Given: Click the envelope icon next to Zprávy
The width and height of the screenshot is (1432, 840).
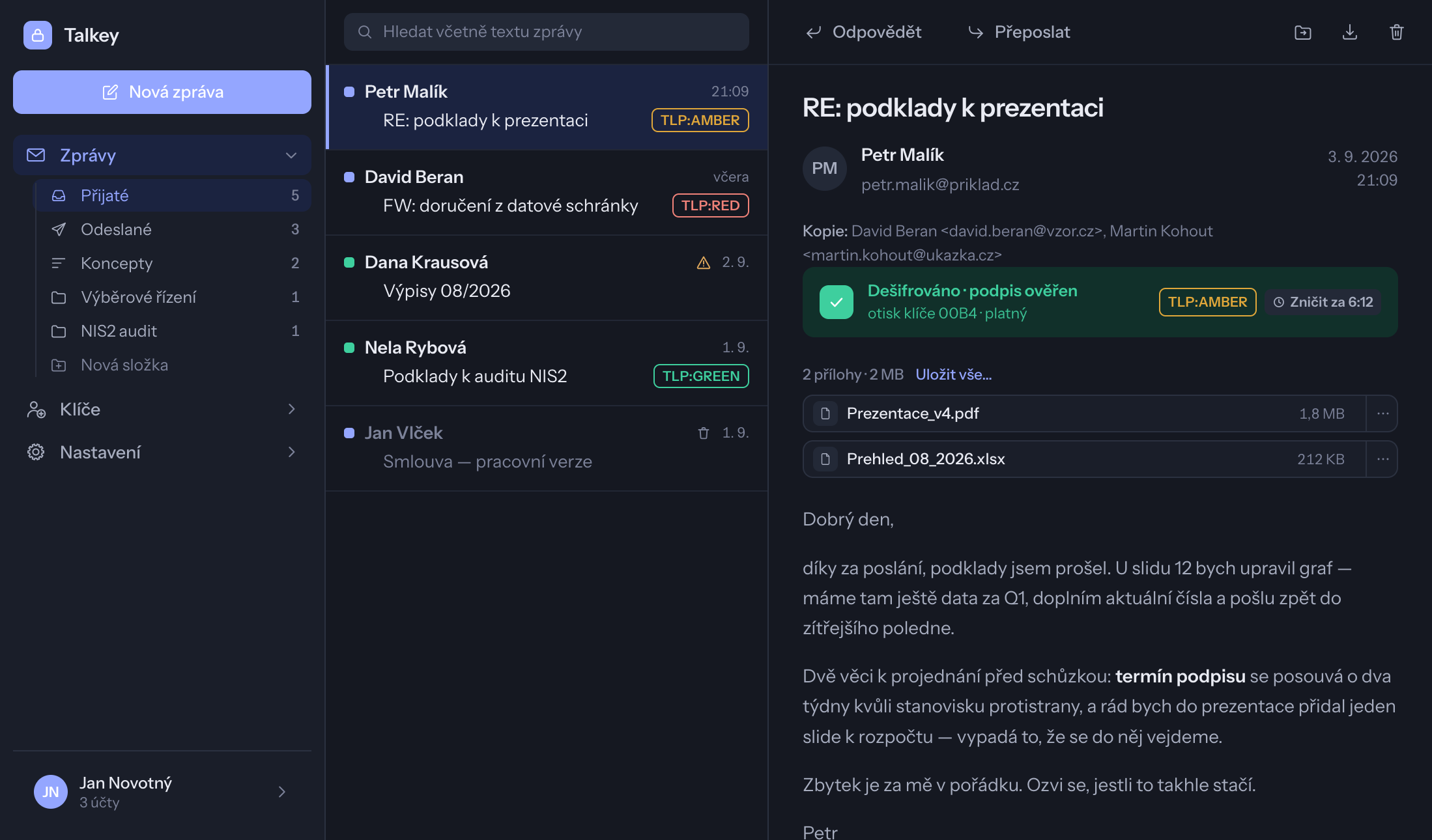Looking at the screenshot, I should coord(36,155).
